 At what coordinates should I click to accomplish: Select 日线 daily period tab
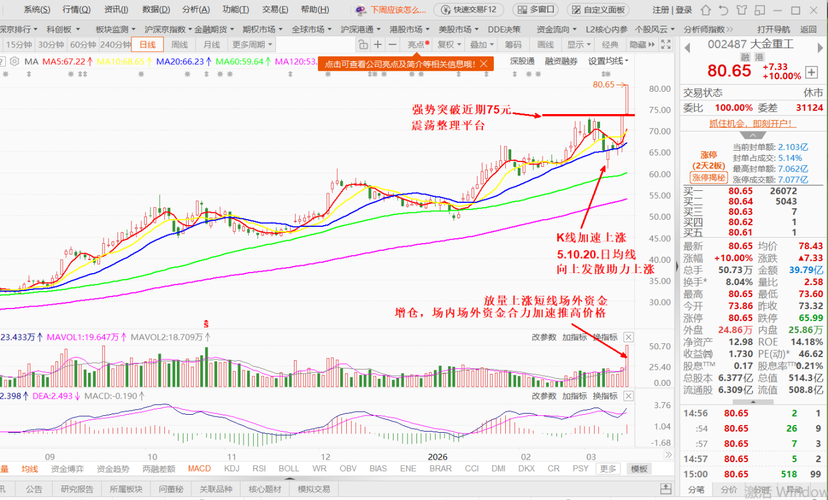[148, 45]
